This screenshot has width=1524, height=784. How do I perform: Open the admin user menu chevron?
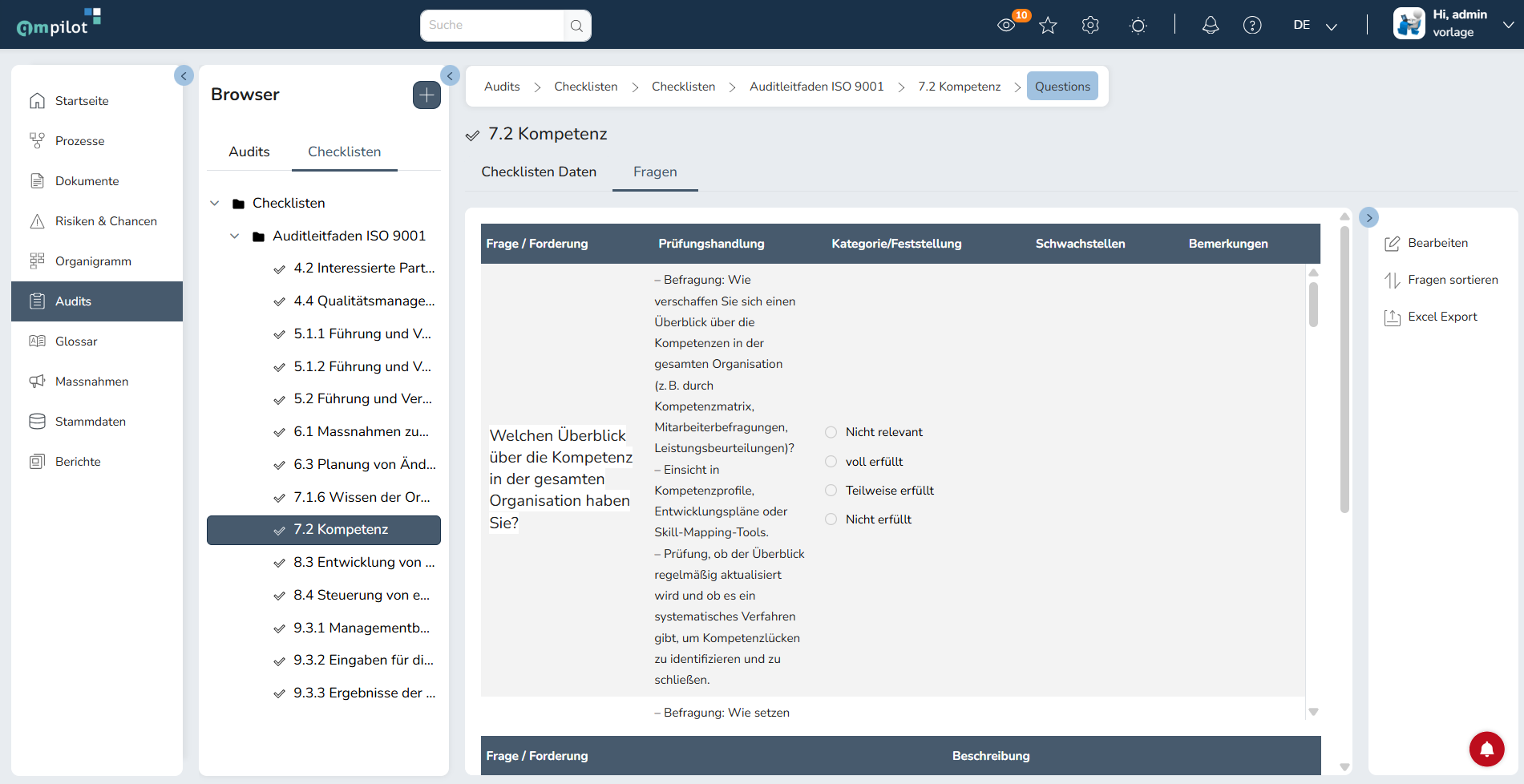click(1508, 25)
